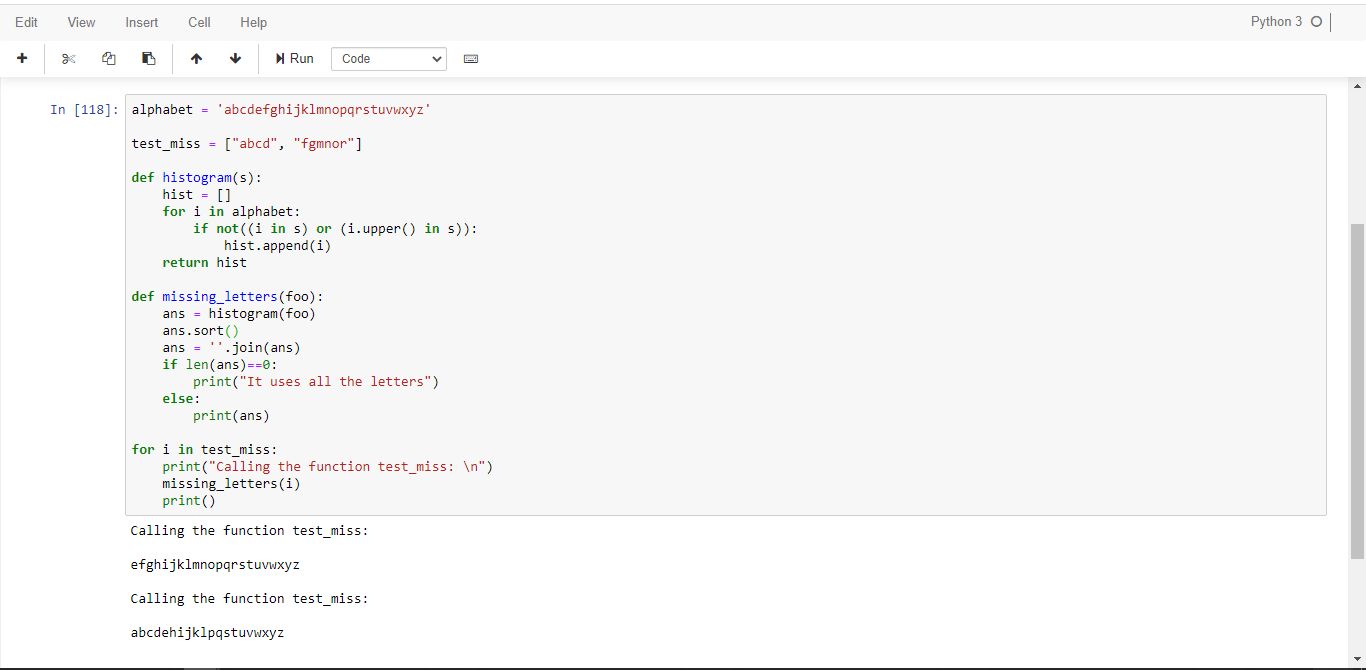Move the selected cell down

(x=236, y=59)
